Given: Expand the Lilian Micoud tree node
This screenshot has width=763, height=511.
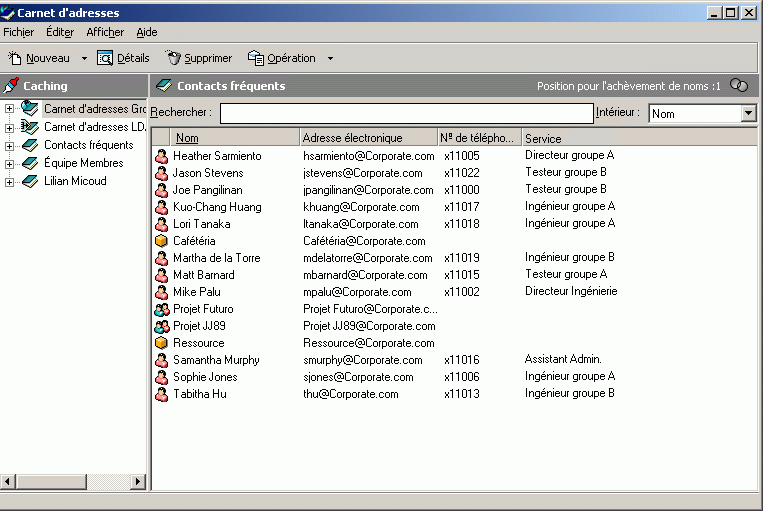Looking at the screenshot, I should [x=9, y=182].
